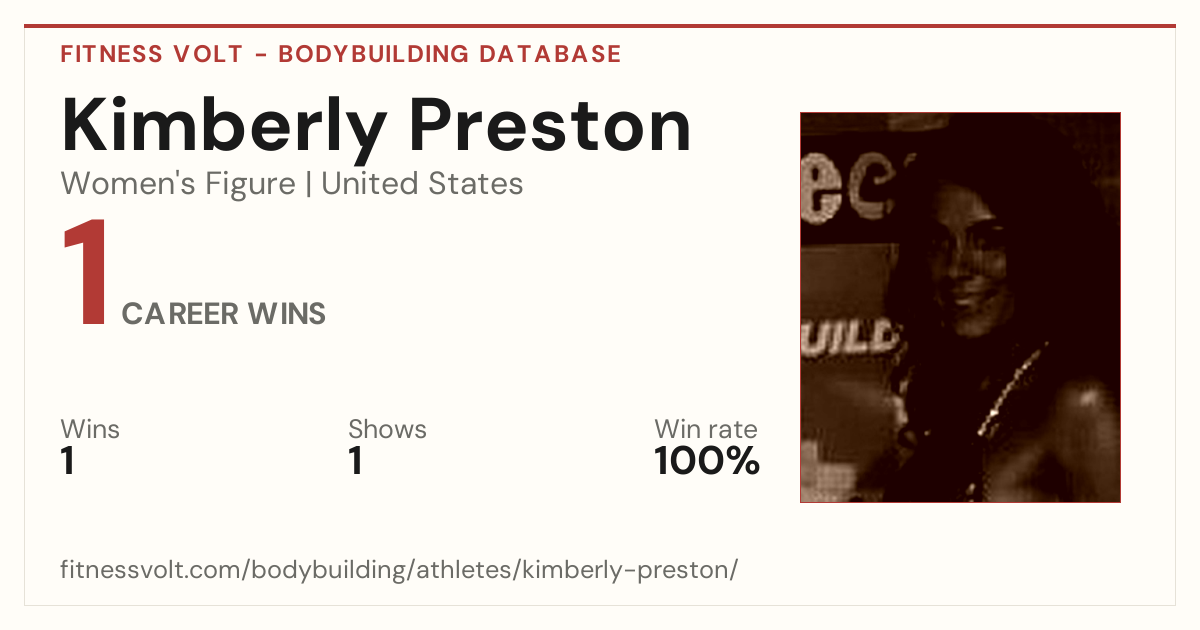Click the Bodybuilding Database heading text
This screenshot has height=630, width=1200.
450,54
